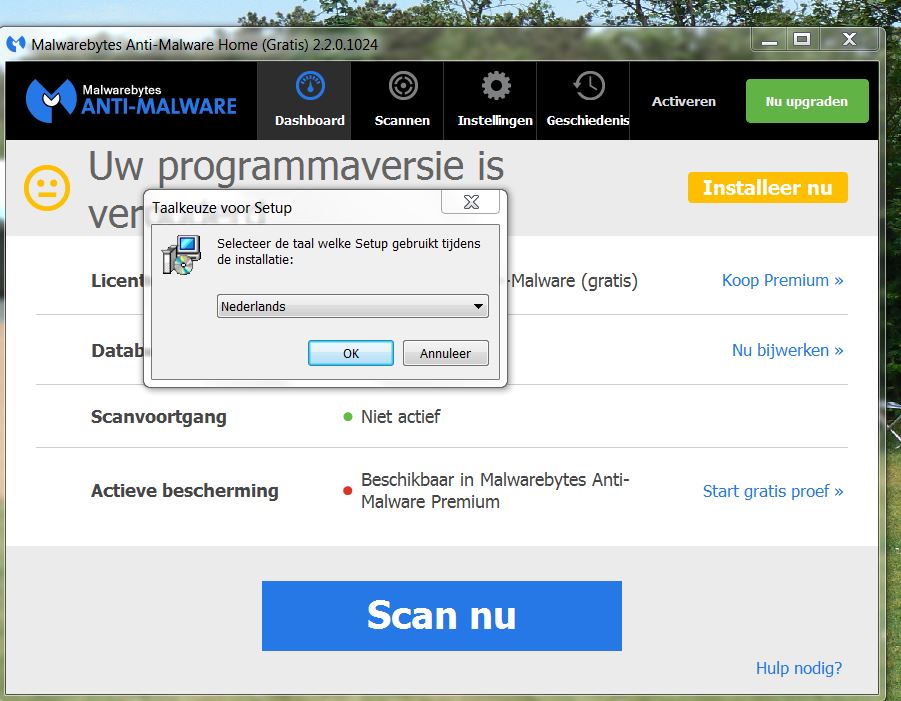Click the yellow Installeer nu button

[x=767, y=187]
